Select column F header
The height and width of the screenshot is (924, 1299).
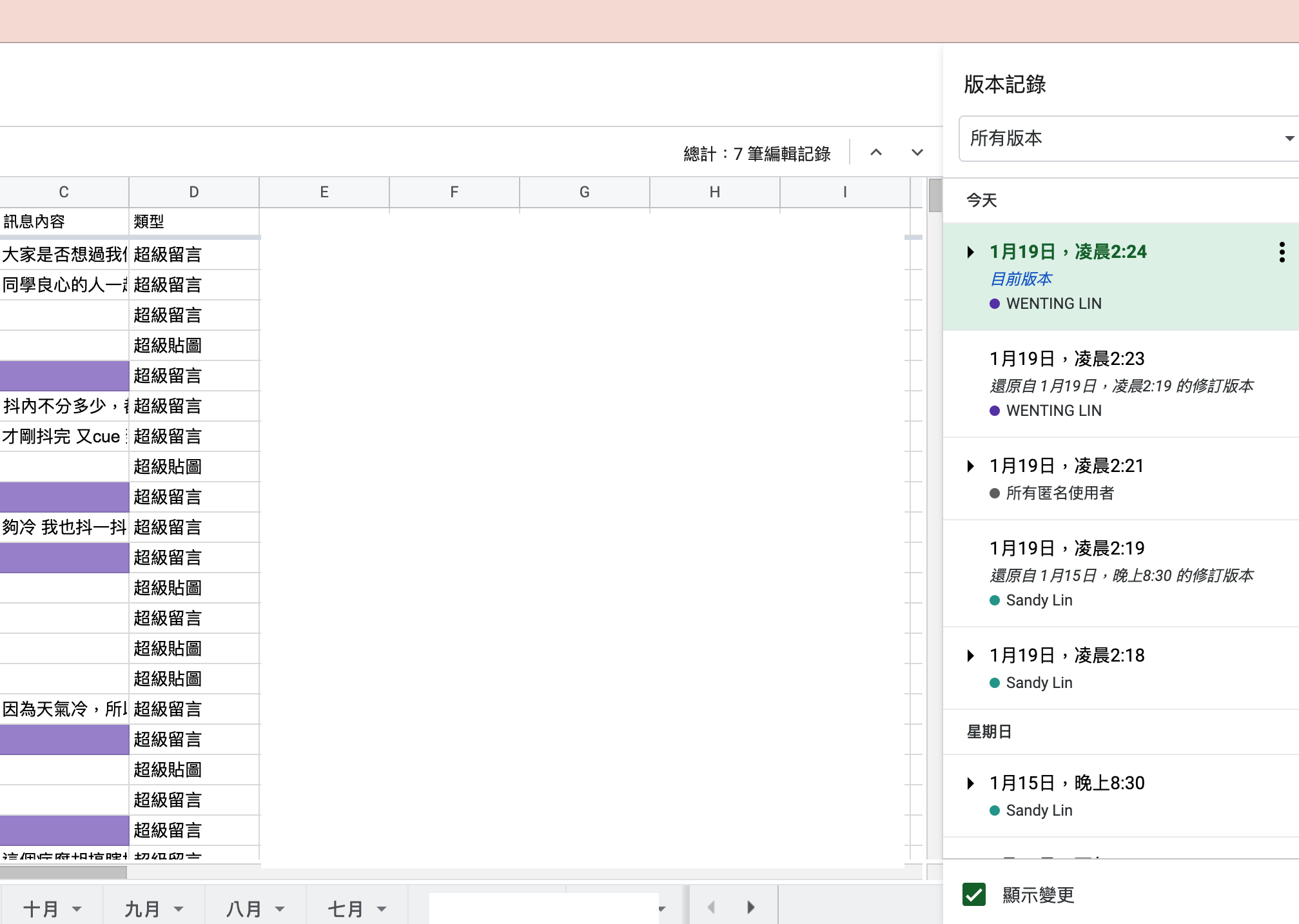pos(454,192)
